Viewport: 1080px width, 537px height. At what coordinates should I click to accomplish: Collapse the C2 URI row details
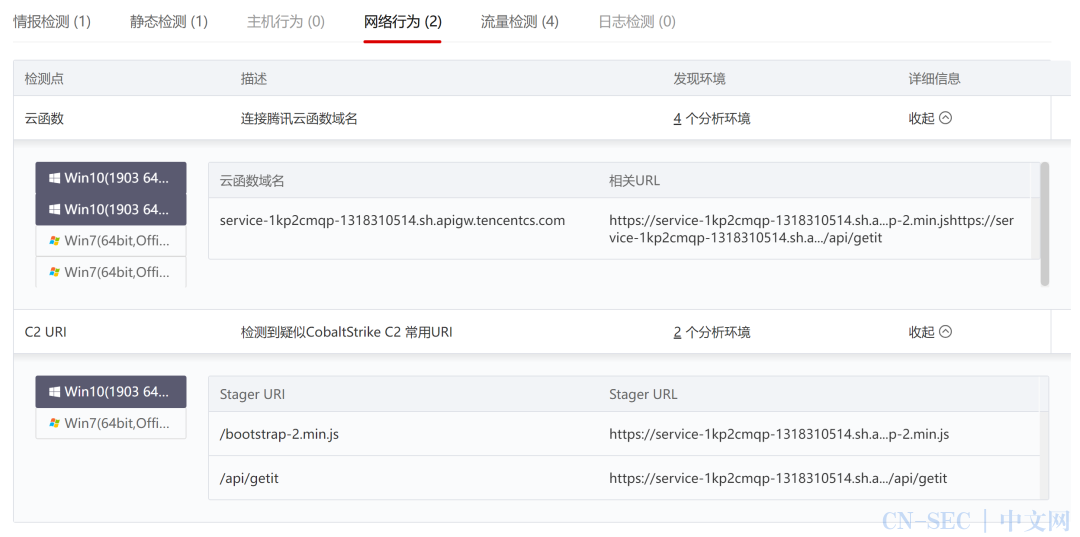click(930, 333)
